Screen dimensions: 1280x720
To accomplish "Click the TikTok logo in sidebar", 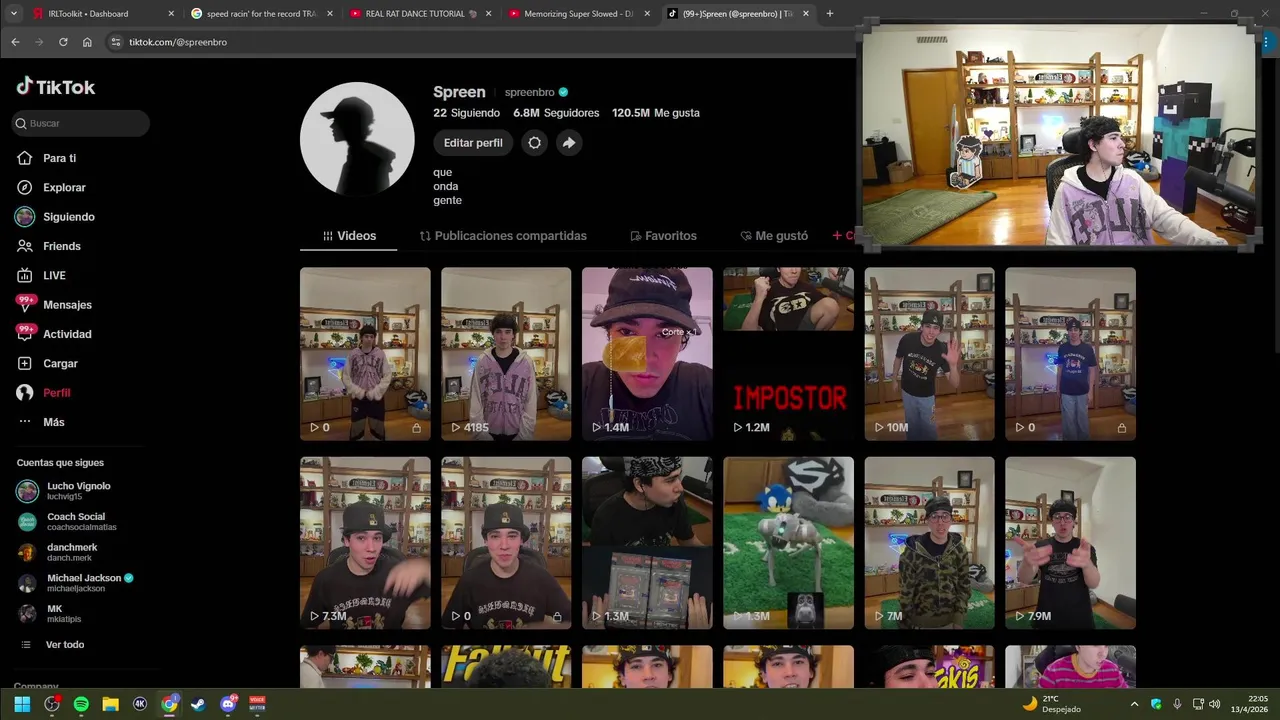I will [x=55, y=87].
